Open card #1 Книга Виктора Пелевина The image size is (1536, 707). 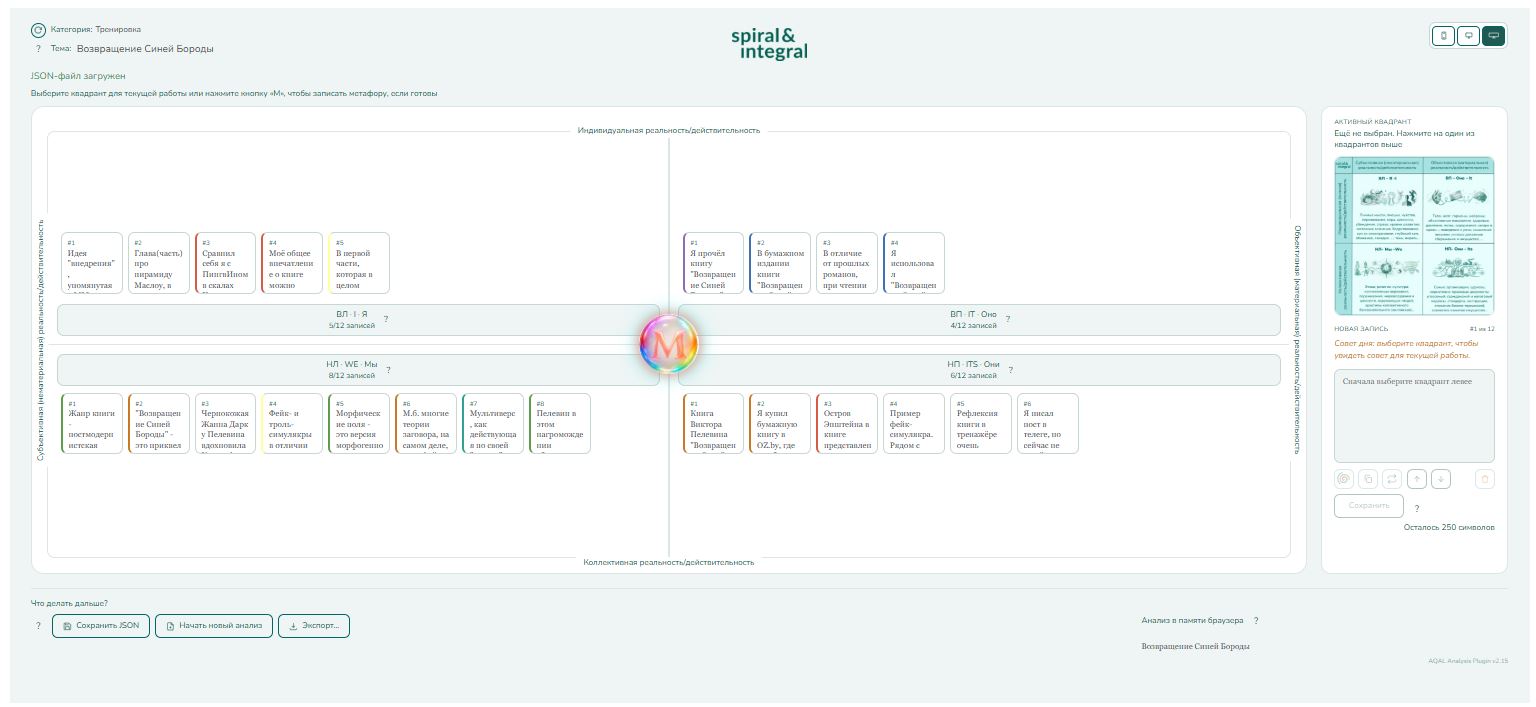(714, 424)
